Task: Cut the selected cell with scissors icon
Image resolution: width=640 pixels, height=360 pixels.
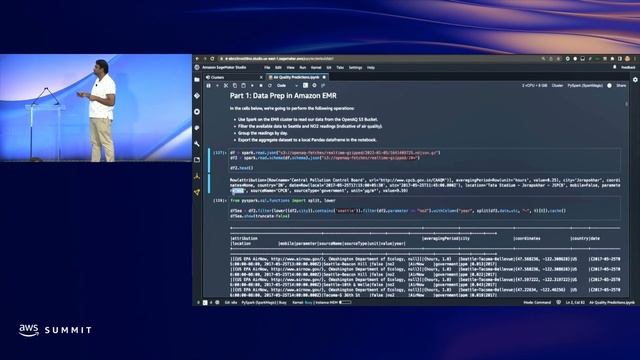Action: [226, 86]
